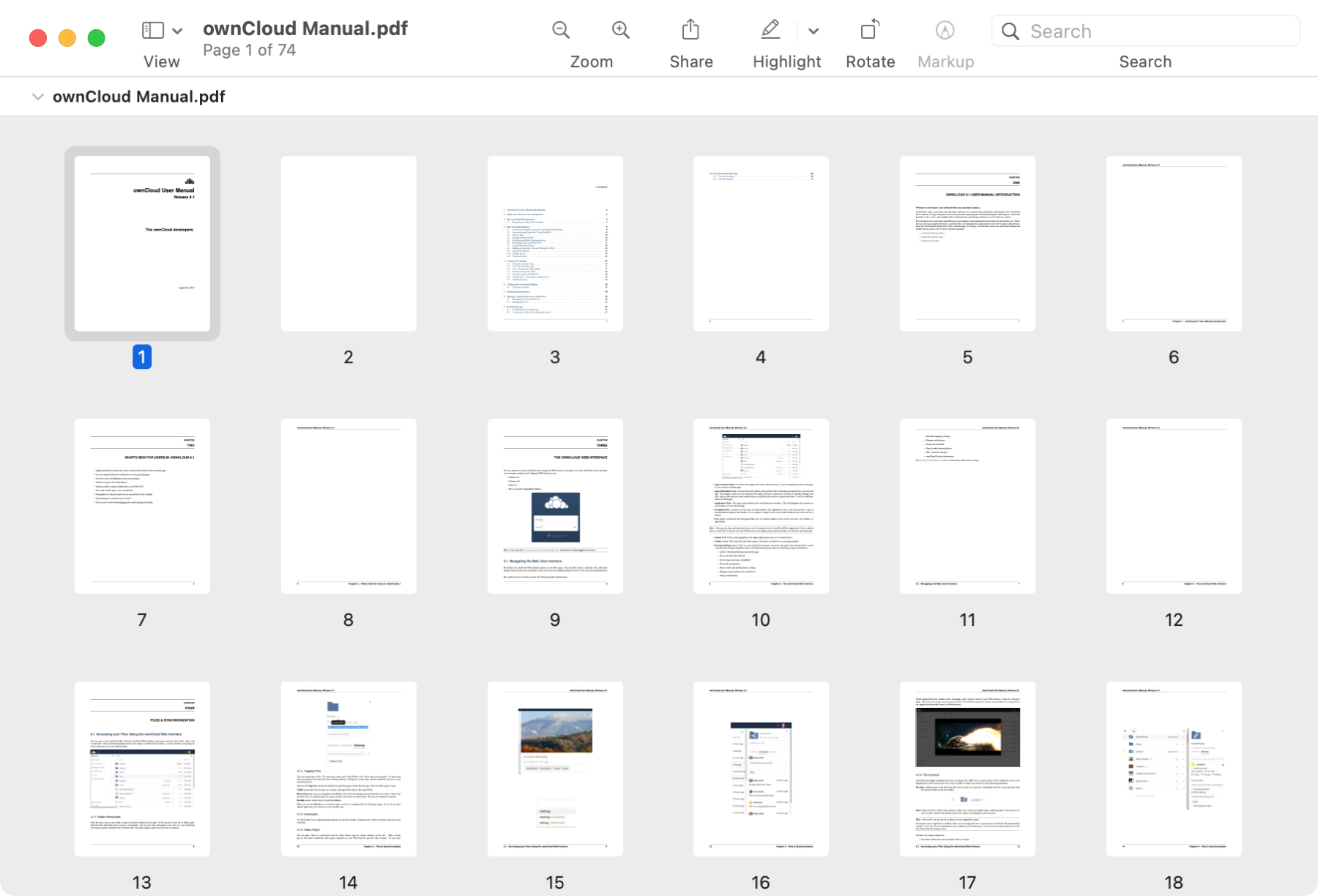Click the Search magnifier icon
The height and width of the screenshot is (896, 1318).
1010,31
